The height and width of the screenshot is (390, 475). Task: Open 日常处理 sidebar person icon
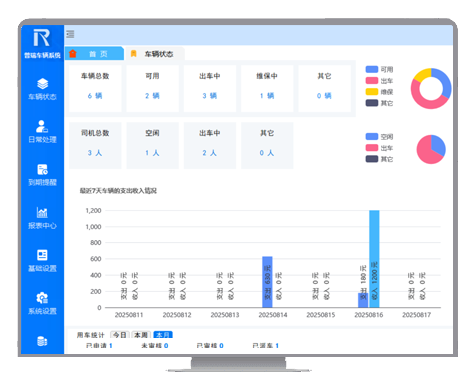click(42, 126)
